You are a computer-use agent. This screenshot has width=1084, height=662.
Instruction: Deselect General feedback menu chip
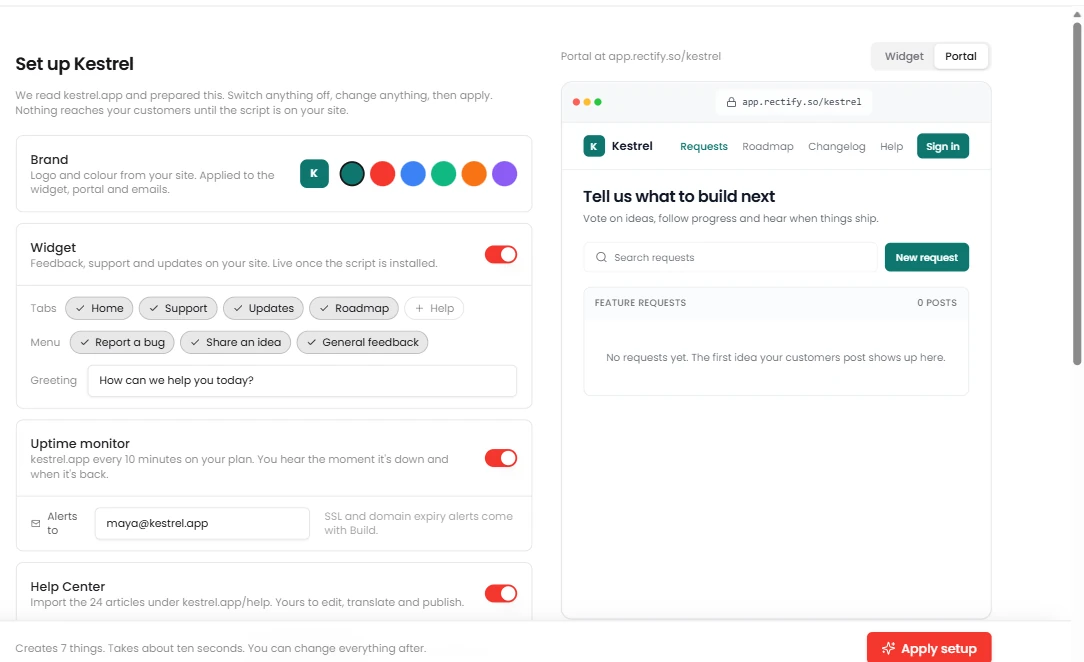coord(362,342)
